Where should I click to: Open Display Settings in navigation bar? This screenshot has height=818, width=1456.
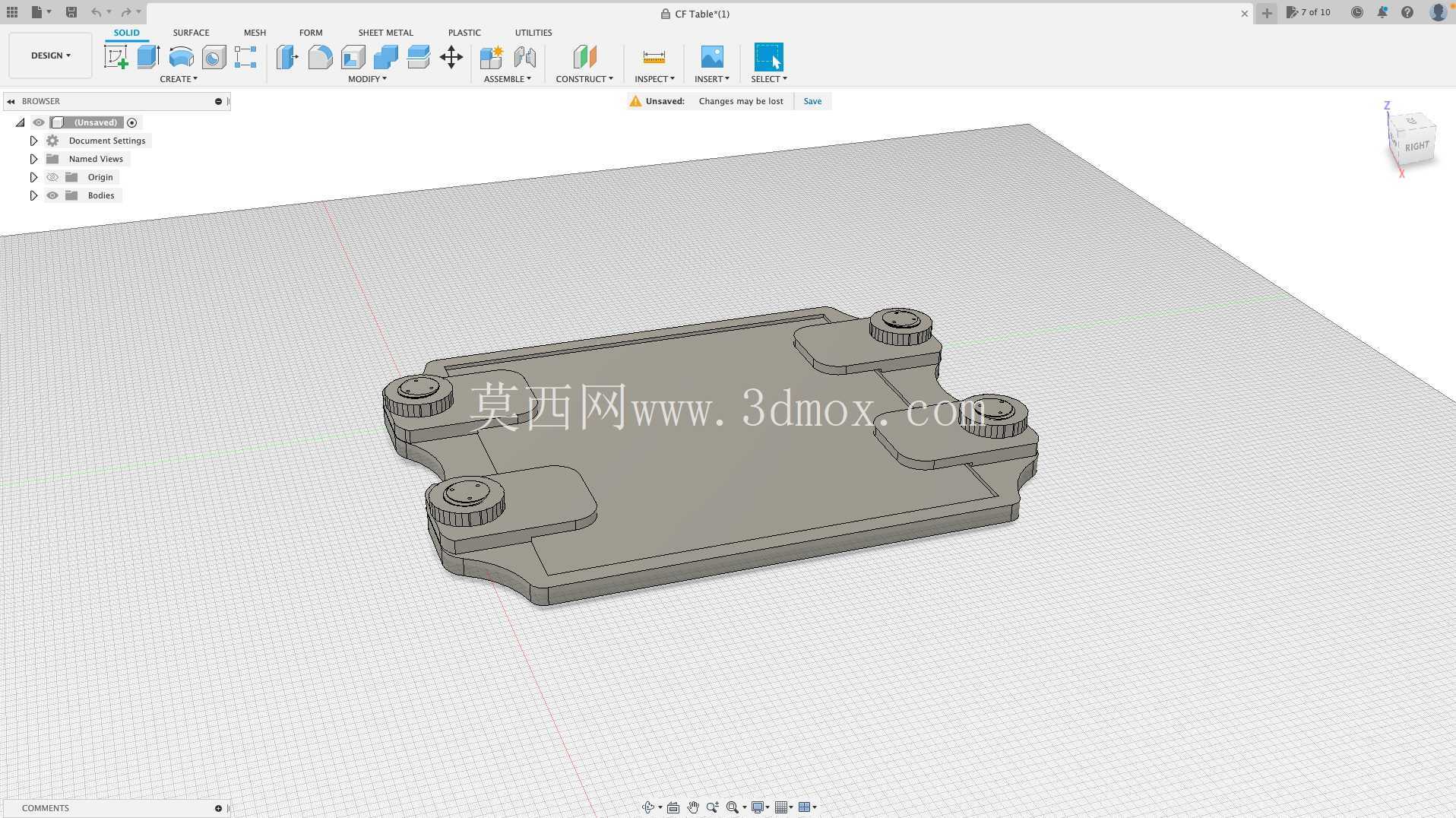click(x=758, y=807)
